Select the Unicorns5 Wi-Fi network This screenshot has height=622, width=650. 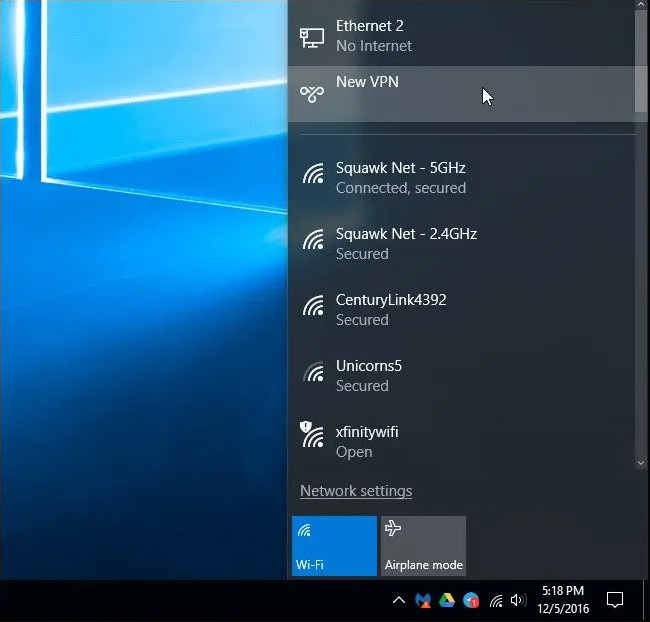click(x=368, y=375)
